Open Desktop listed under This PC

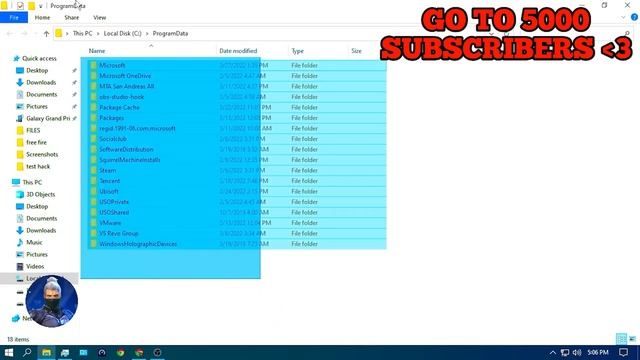[37, 207]
